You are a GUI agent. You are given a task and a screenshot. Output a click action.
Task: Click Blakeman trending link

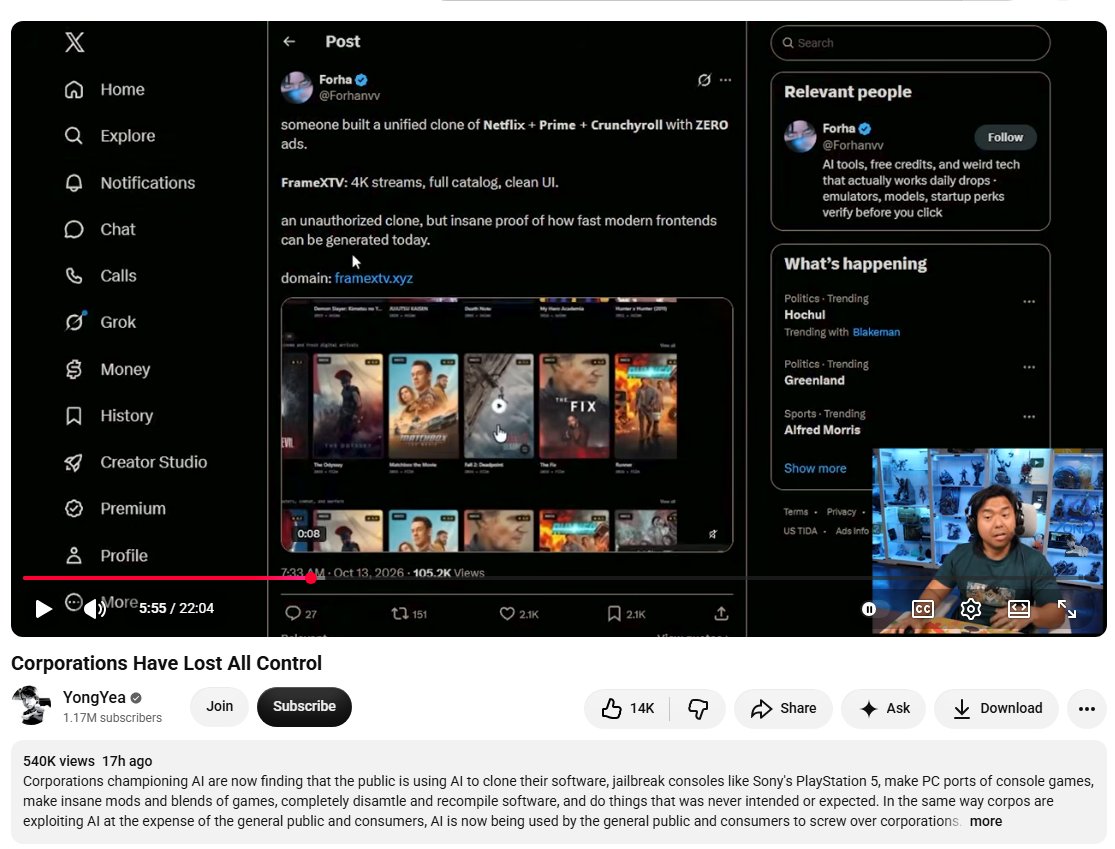coord(876,332)
